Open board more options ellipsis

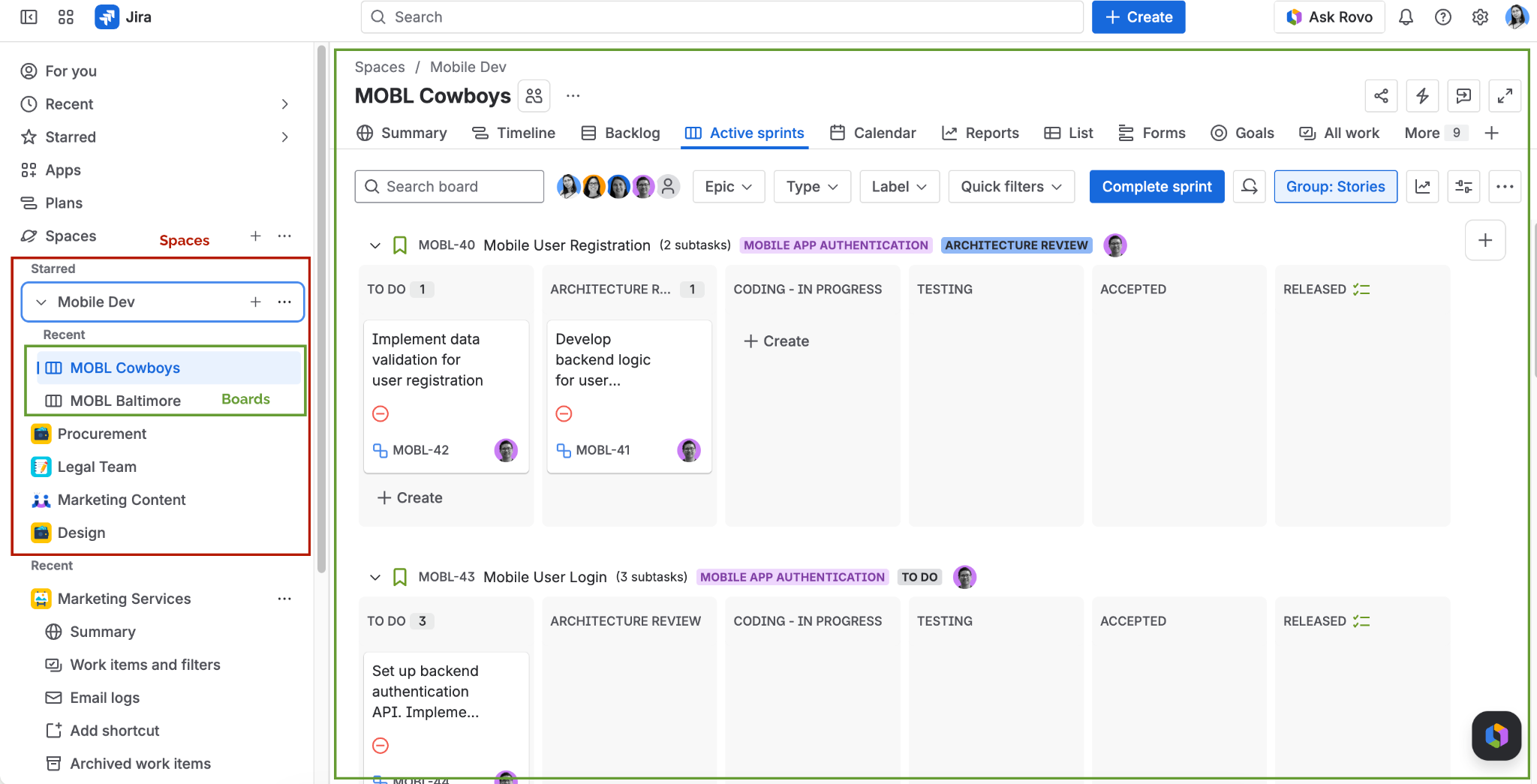coord(1505,187)
